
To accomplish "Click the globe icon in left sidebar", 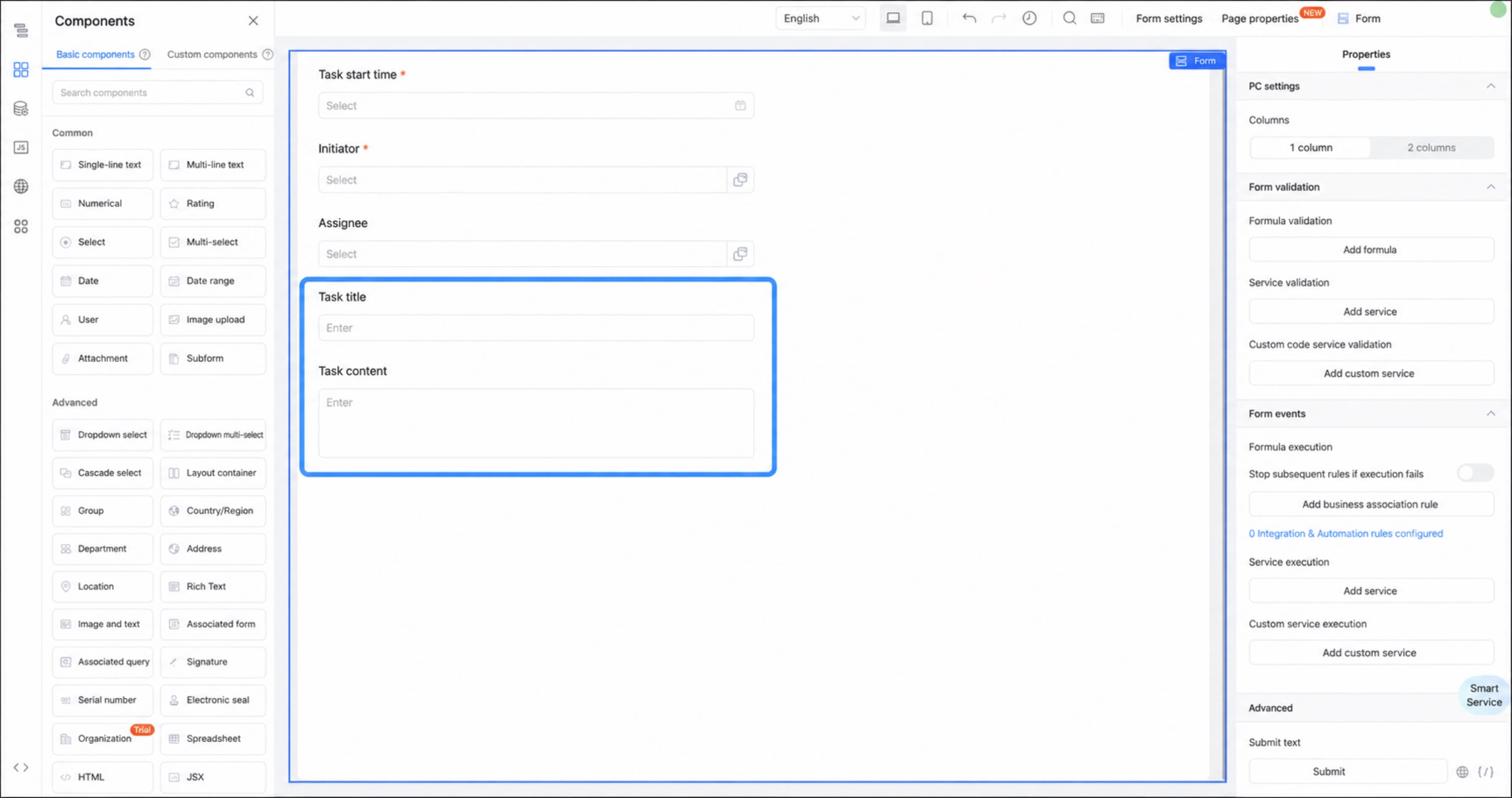I will click(x=21, y=187).
